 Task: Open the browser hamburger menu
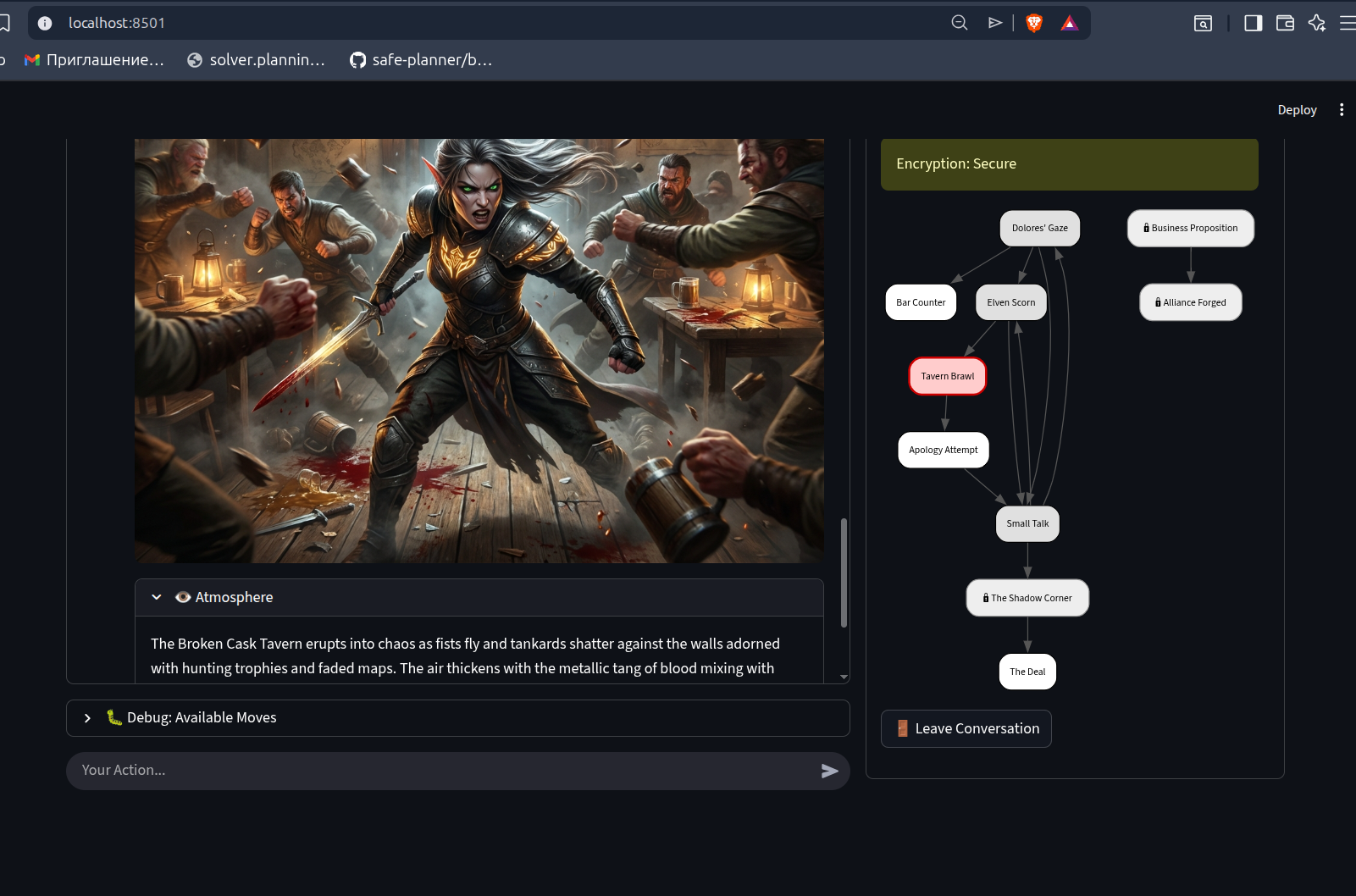click(x=1348, y=23)
